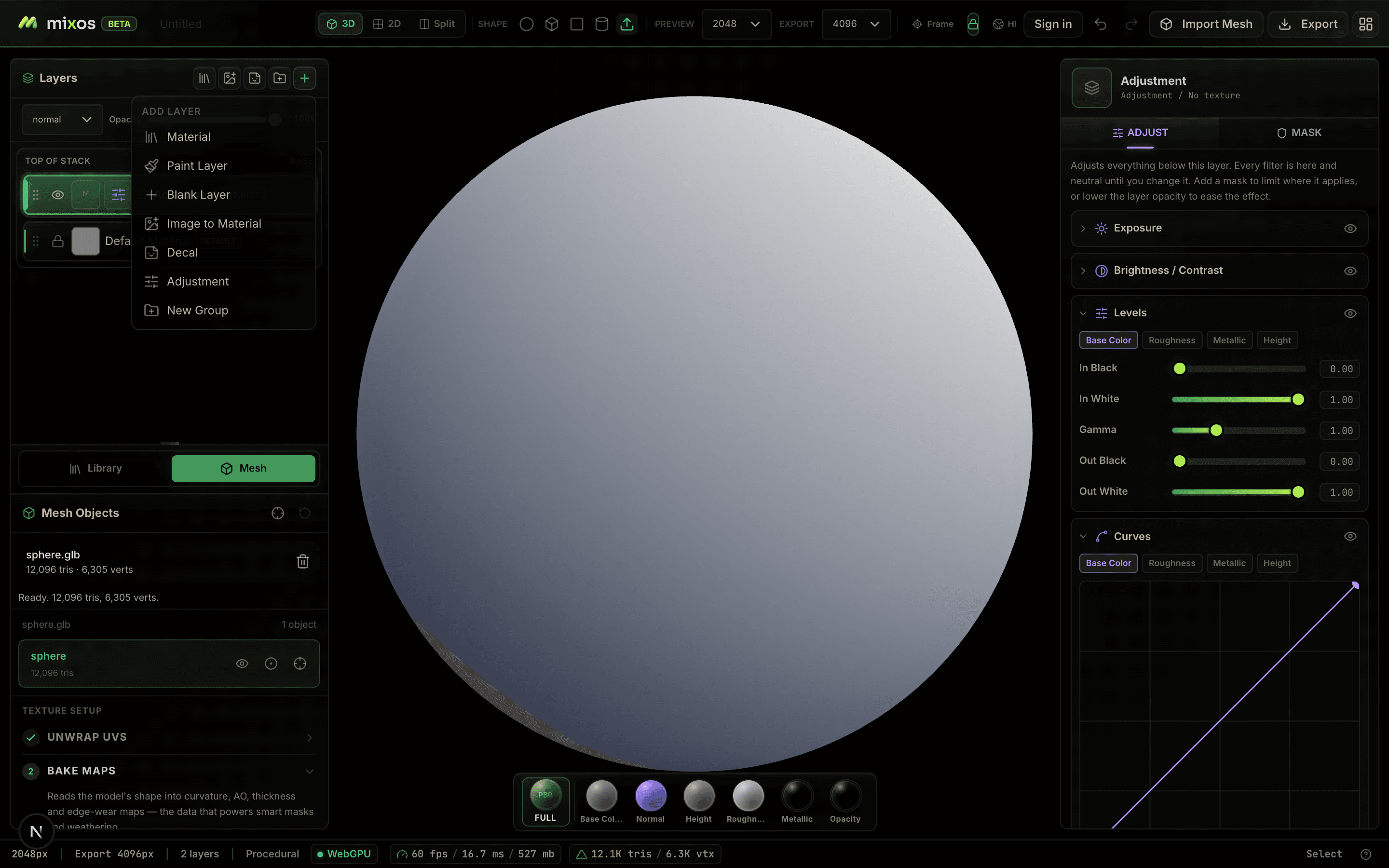Click the Sign in button
This screenshot has height=868, width=1389.
1053,24
